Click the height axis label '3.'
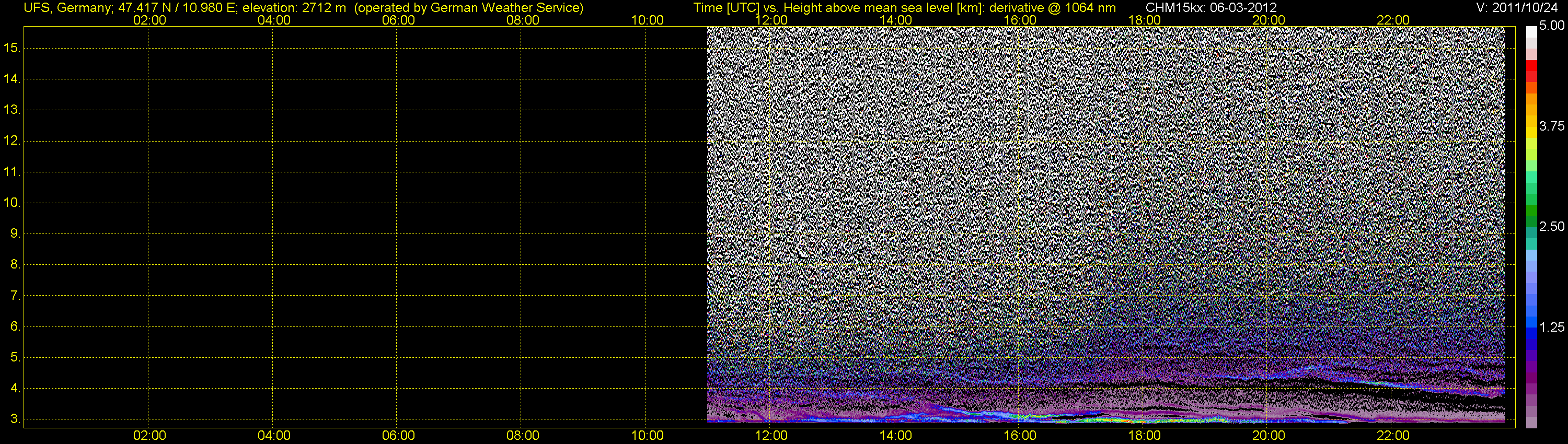 coord(15,419)
